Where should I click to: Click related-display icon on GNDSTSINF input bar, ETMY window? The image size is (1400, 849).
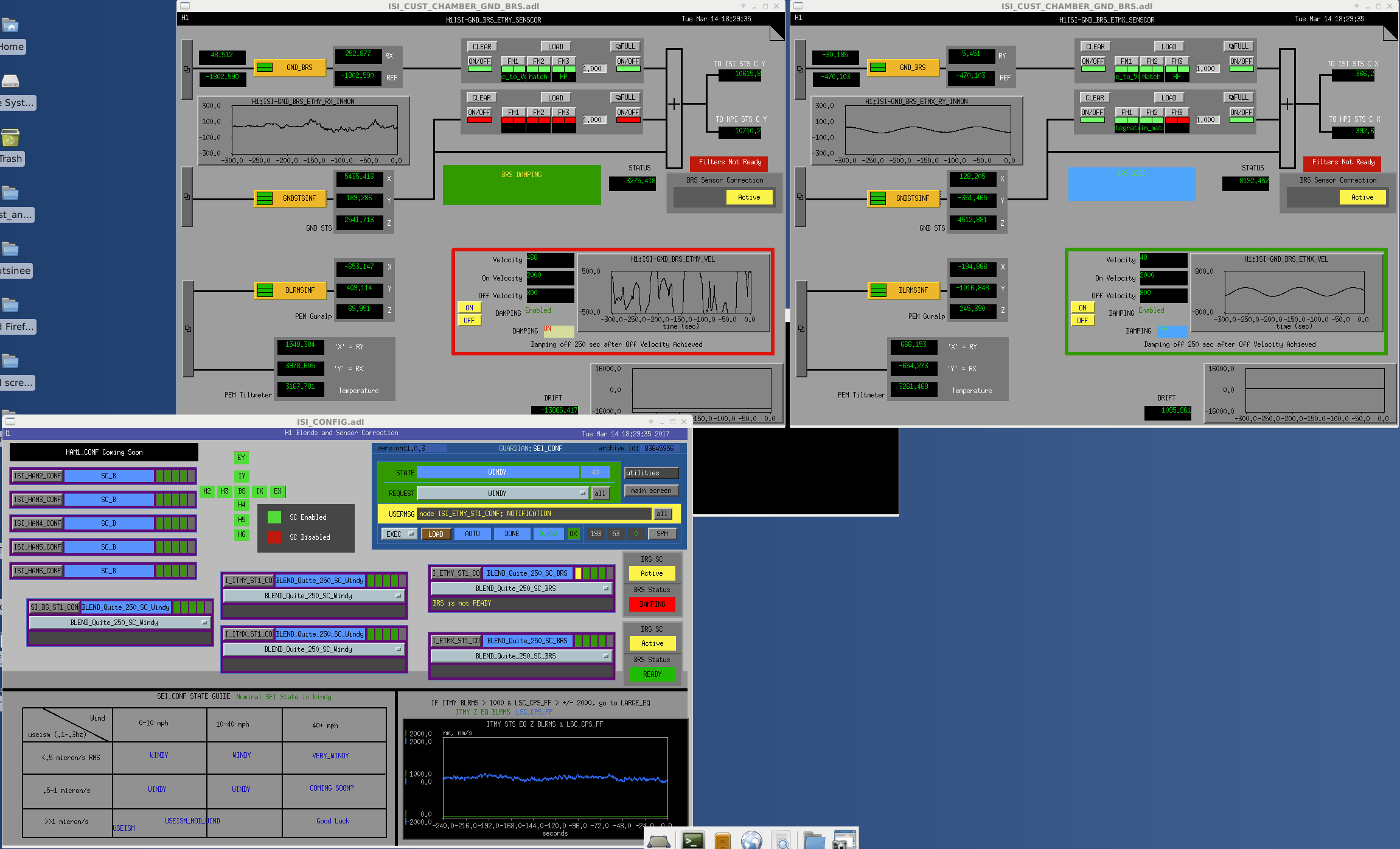tap(187, 197)
